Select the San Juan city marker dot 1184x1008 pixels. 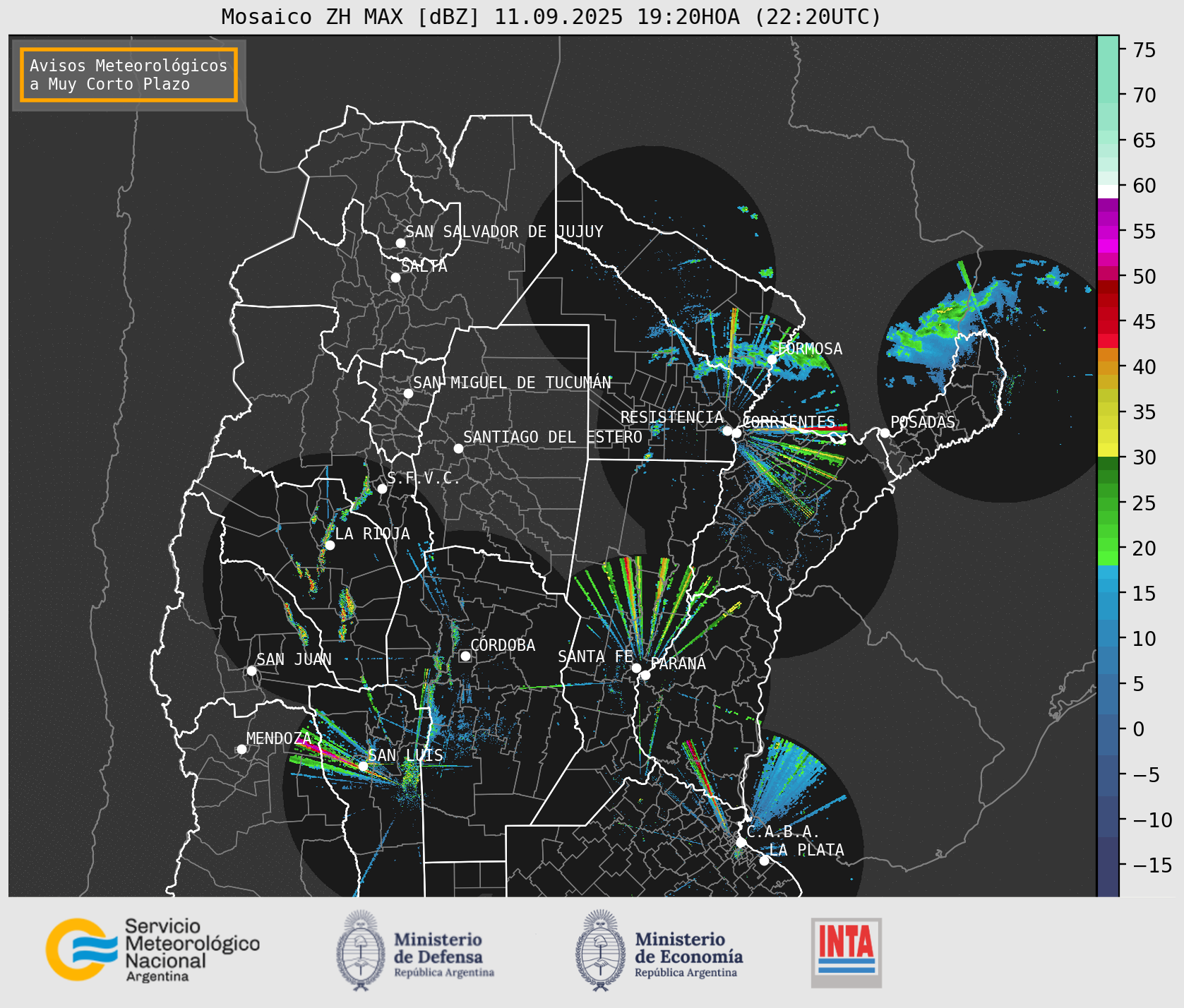click(x=251, y=671)
